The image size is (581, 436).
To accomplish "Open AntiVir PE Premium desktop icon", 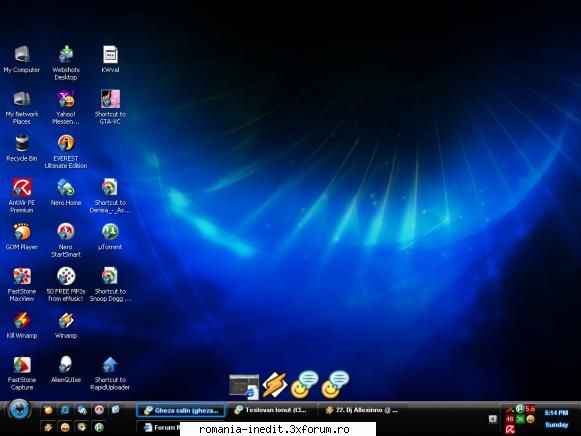I will pos(21,196).
